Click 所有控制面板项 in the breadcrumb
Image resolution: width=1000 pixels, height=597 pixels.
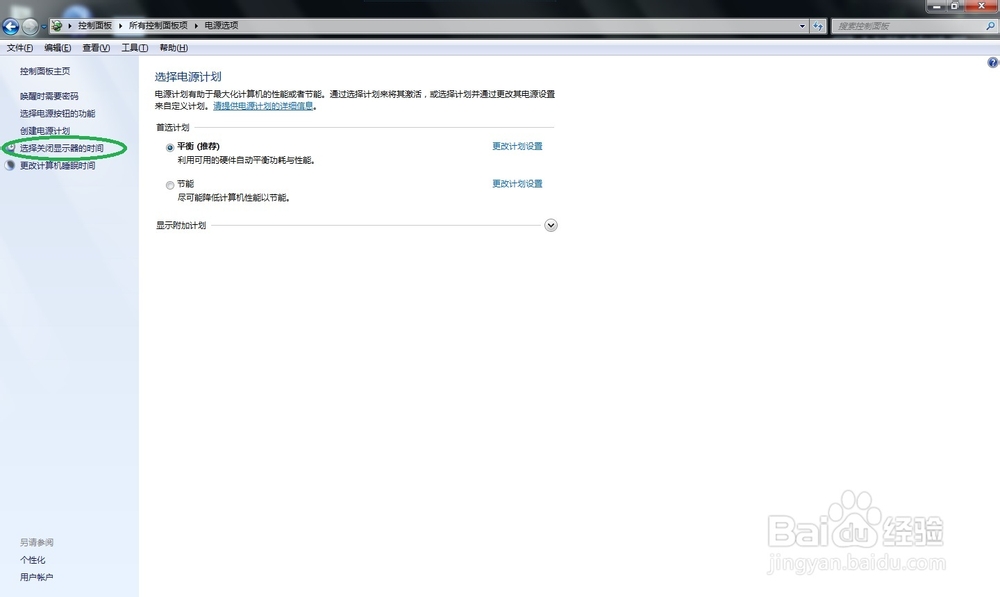158,26
